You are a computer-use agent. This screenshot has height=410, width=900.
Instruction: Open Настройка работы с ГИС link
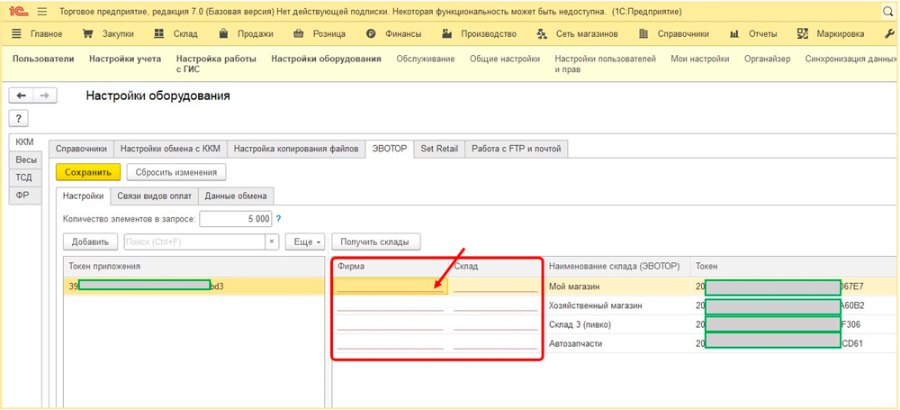click(216, 64)
